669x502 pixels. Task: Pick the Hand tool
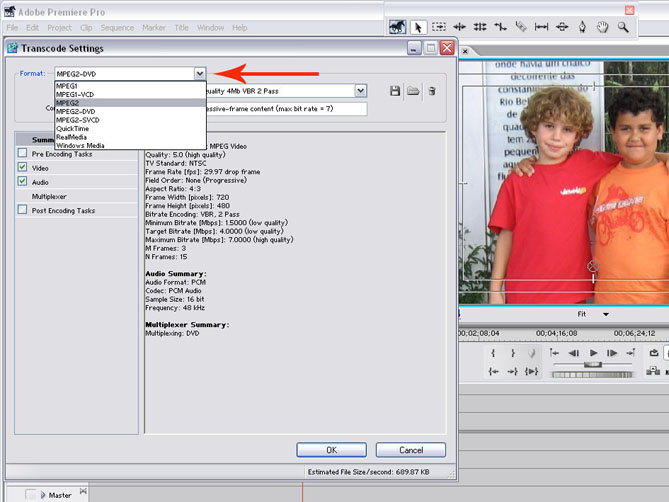click(x=603, y=27)
